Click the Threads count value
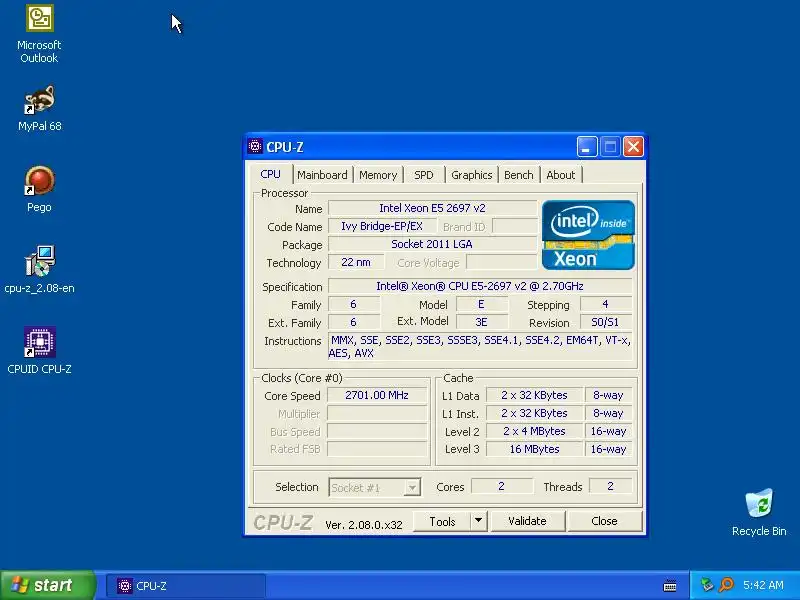 pyautogui.click(x=610, y=486)
